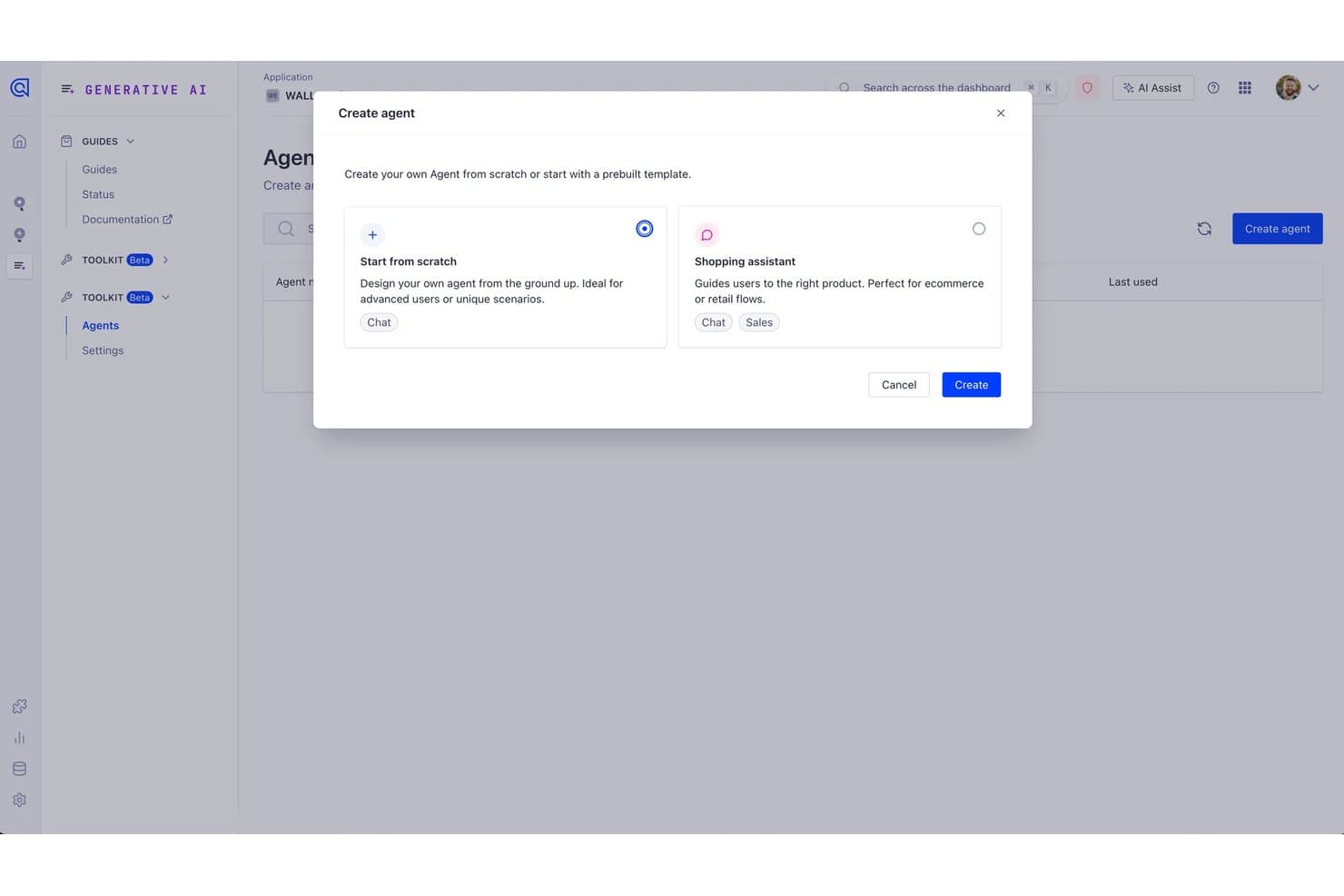1344x896 pixels.
Task: Collapse the GUIDES section chevron
Action: (131, 142)
